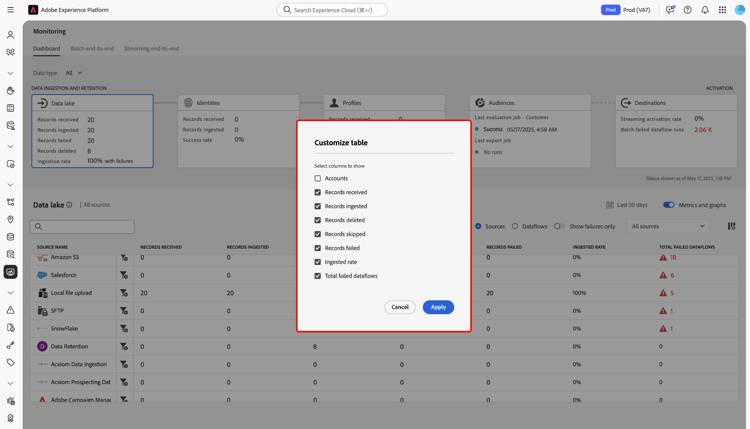Screen dimensions: 750x429
Task: Click the filter icon next to SFTP
Action: tap(124, 311)
